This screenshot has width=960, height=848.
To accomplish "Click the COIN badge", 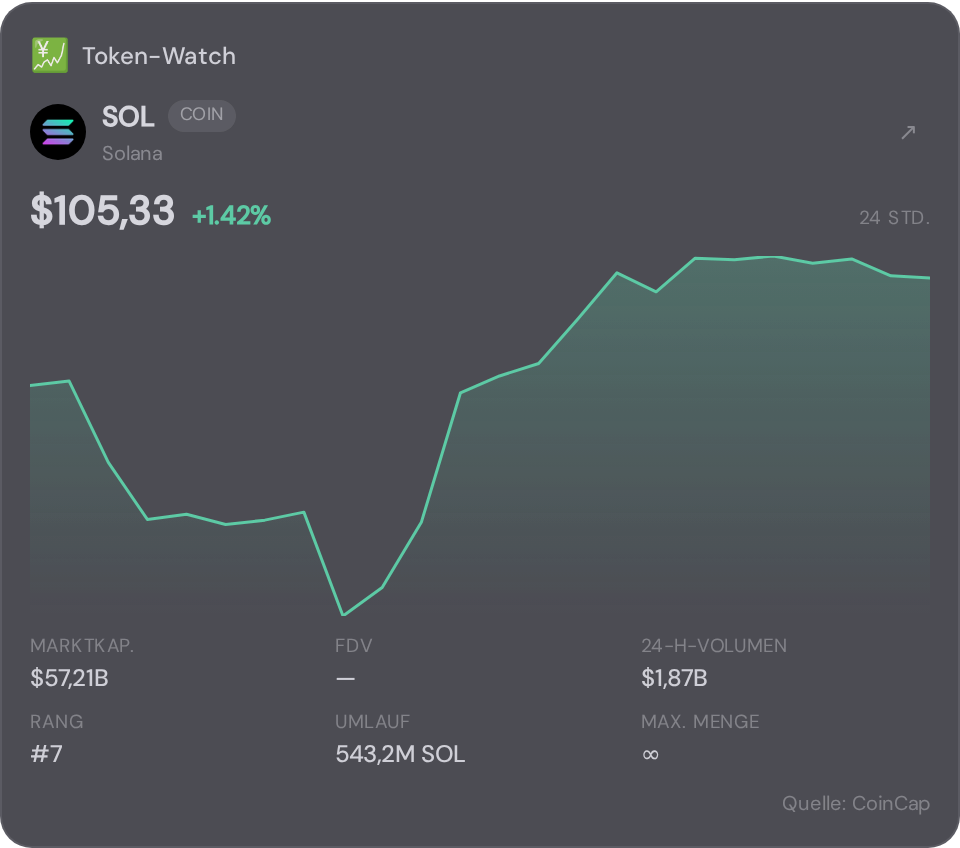I will 201,115.
